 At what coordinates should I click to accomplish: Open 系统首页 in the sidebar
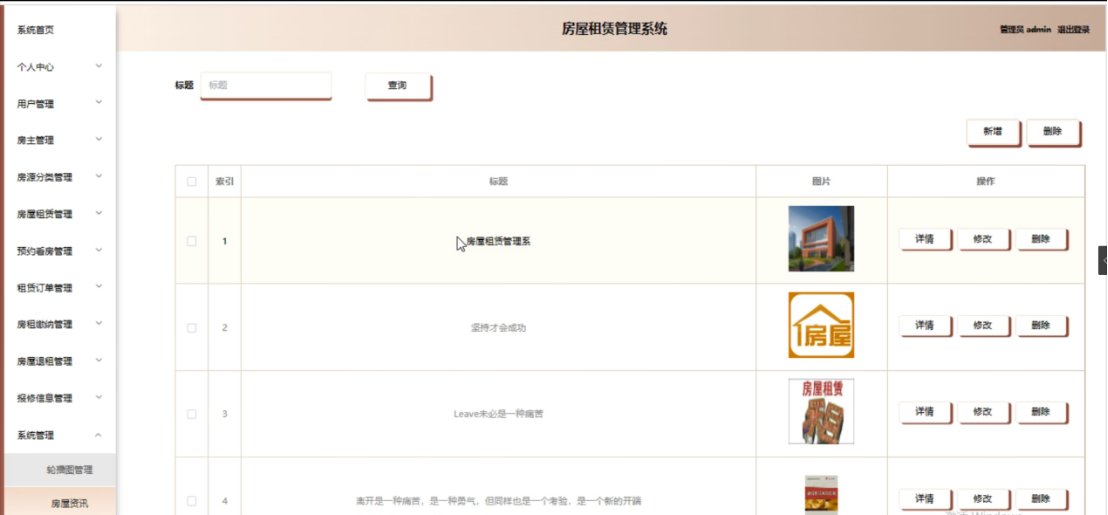pyautogui.click(x=35, y=30)
